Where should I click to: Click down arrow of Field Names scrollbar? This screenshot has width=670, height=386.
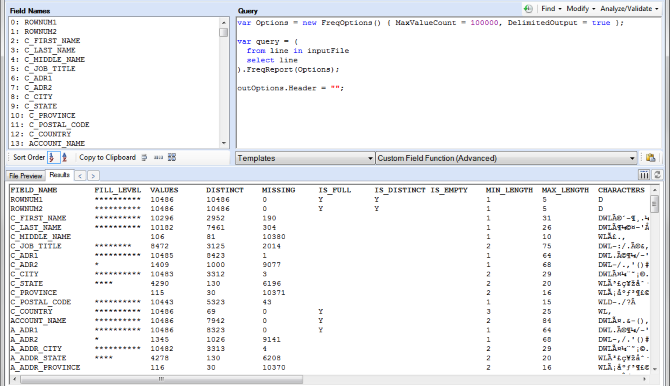tap(224, 144)
